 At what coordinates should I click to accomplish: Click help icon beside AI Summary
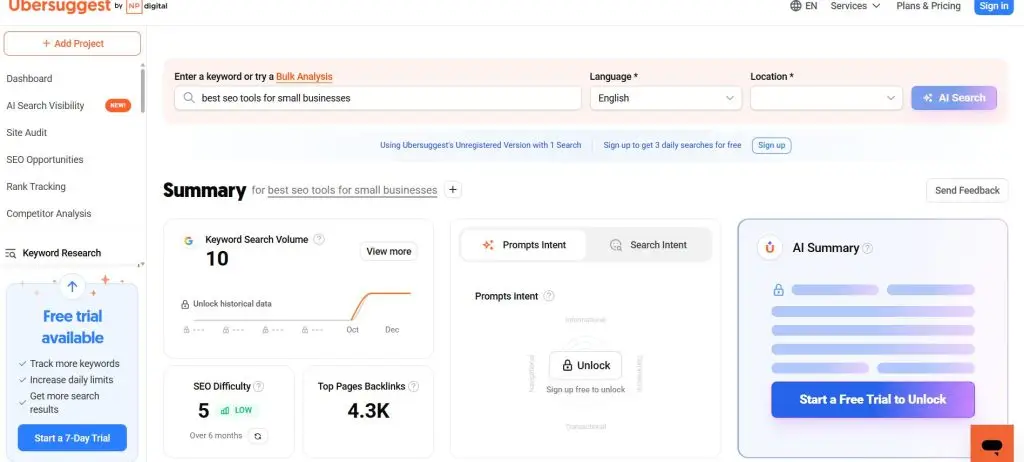[867, 248]
